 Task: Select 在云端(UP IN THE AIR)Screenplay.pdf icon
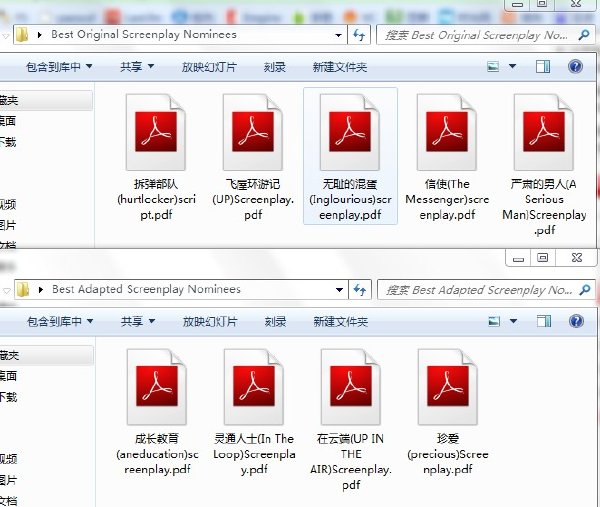[351, 386]
